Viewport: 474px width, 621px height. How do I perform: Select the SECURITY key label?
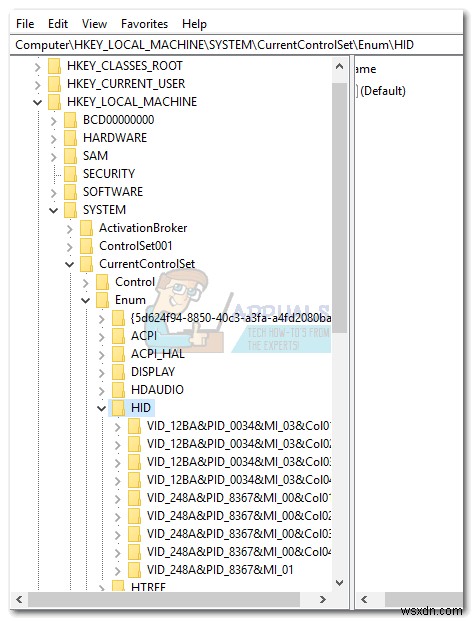point(109,174)
